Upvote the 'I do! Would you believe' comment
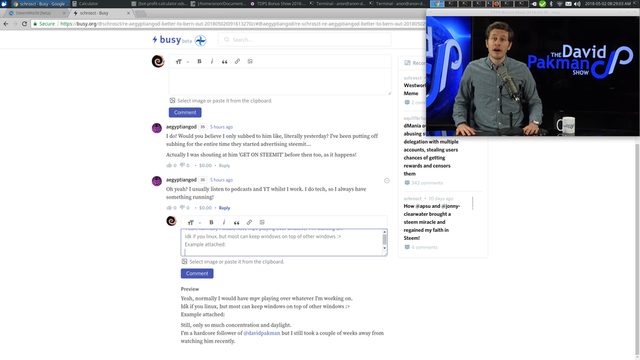The height and width of the screenshot is (360, 640). pos(169,165)
